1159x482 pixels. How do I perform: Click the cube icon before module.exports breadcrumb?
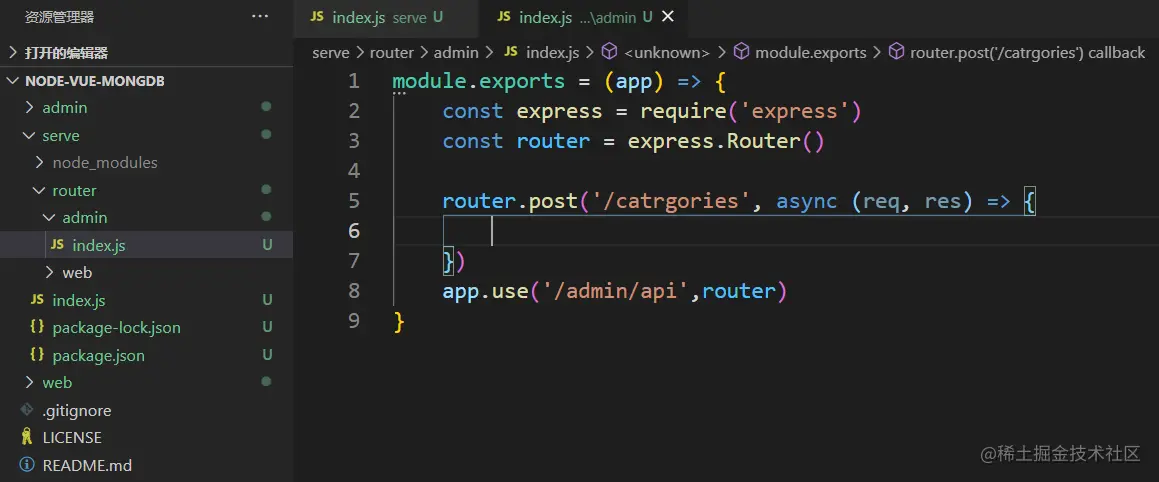point(741,52)
